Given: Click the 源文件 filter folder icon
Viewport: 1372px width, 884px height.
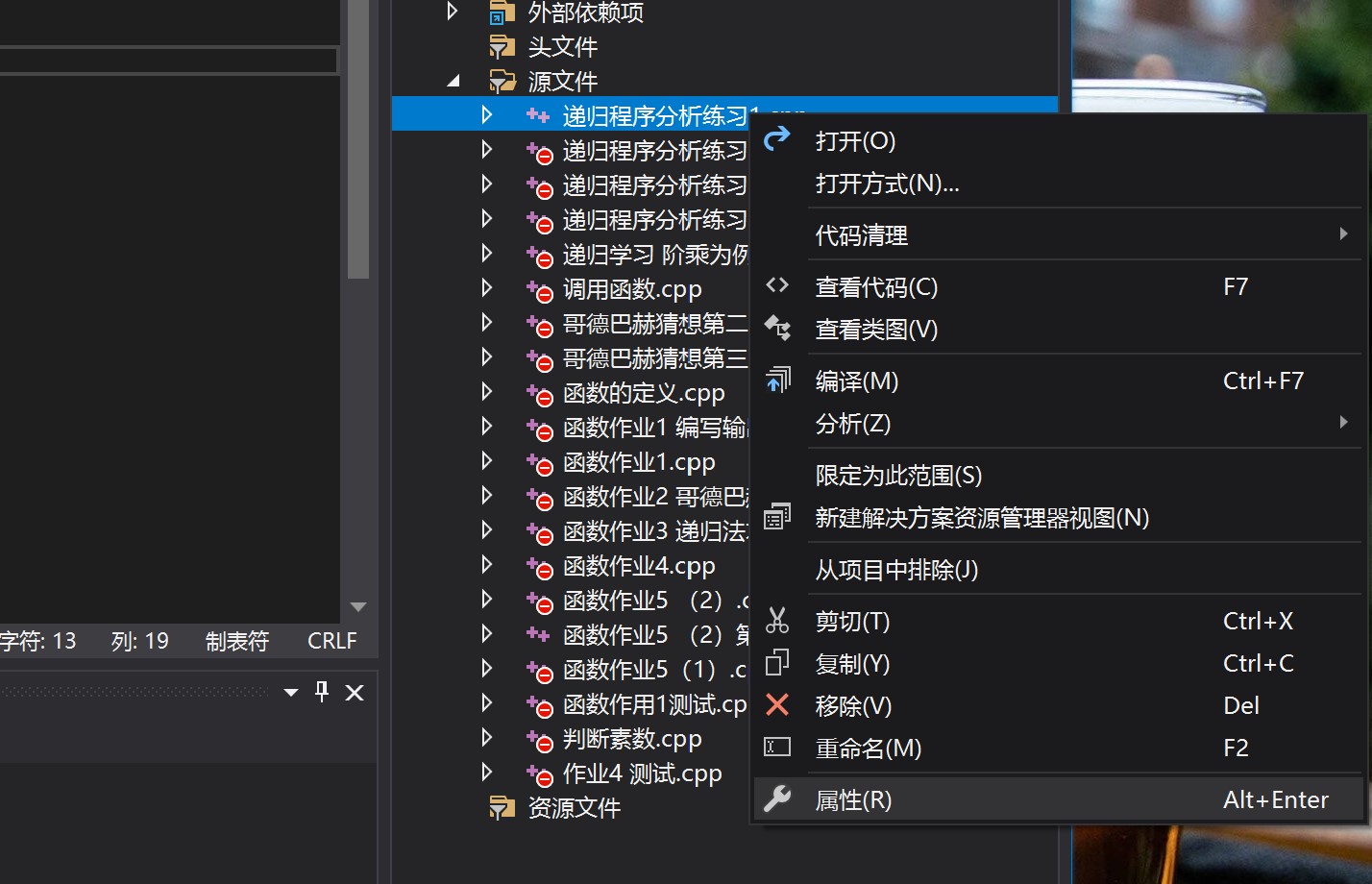Looking at the screenshot, I should click(502, 81).
